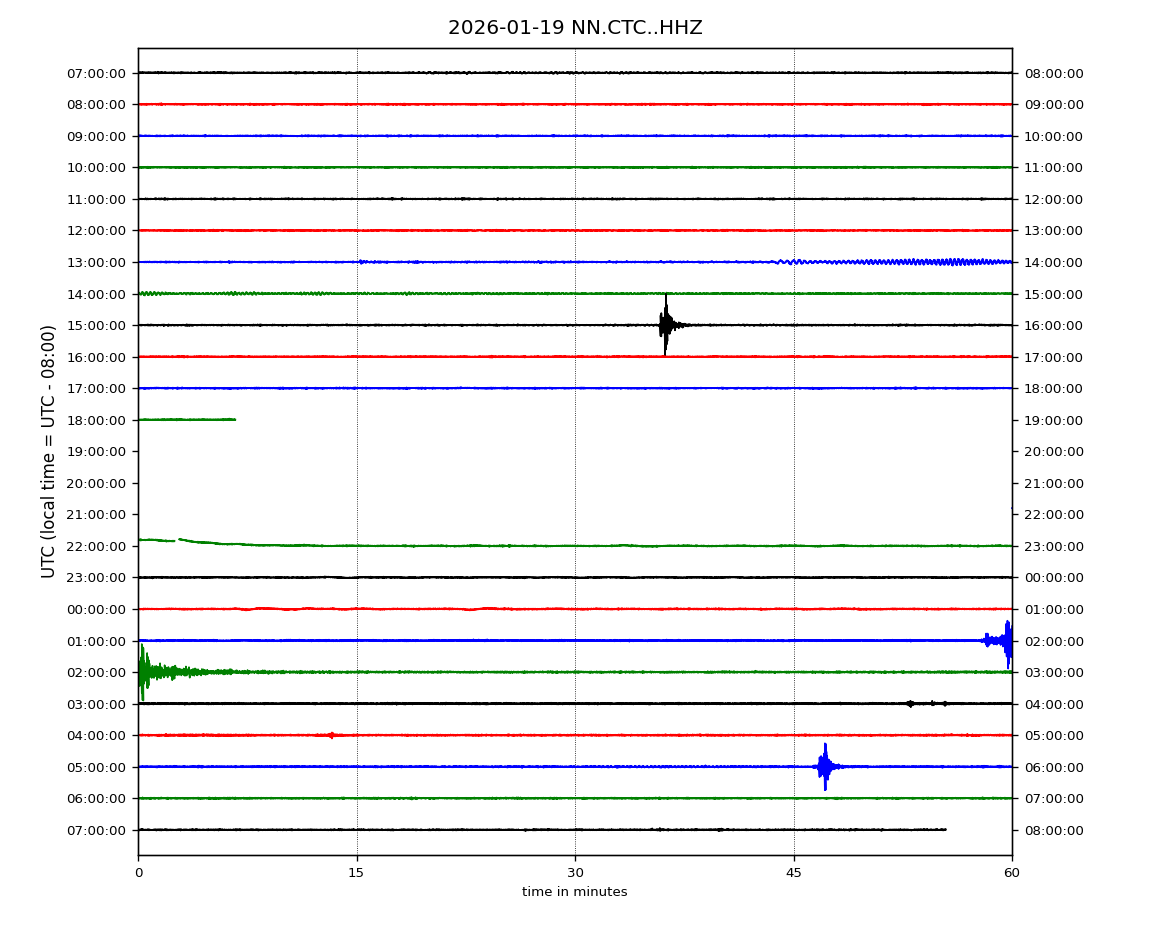Click the "UTC (local time = UTC - 08:00)" axis label

(x=49, y=451)
